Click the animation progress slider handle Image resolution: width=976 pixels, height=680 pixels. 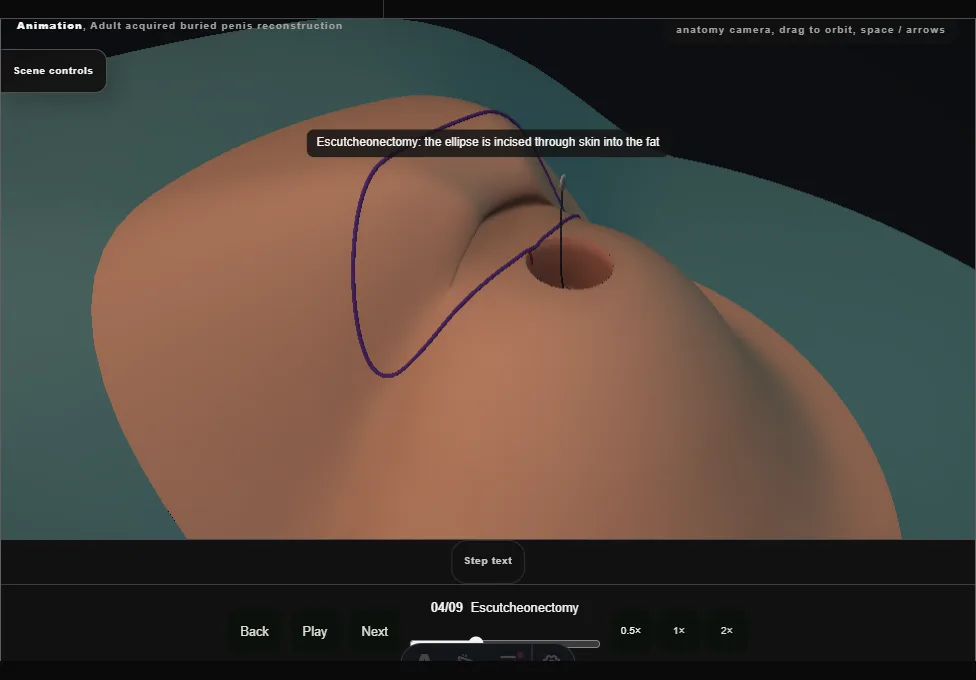coord(476,642)
